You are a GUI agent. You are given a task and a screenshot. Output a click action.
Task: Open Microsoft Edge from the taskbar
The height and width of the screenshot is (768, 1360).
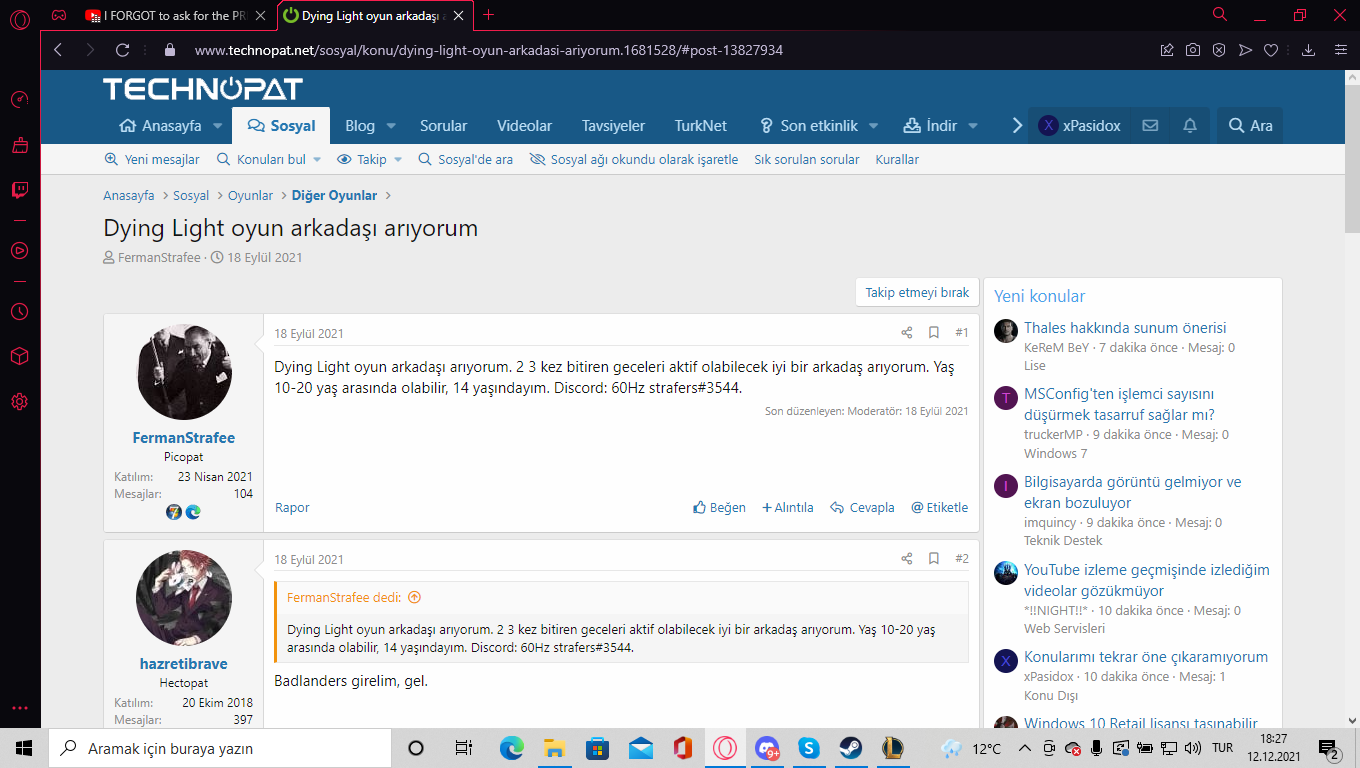[512, 748]
